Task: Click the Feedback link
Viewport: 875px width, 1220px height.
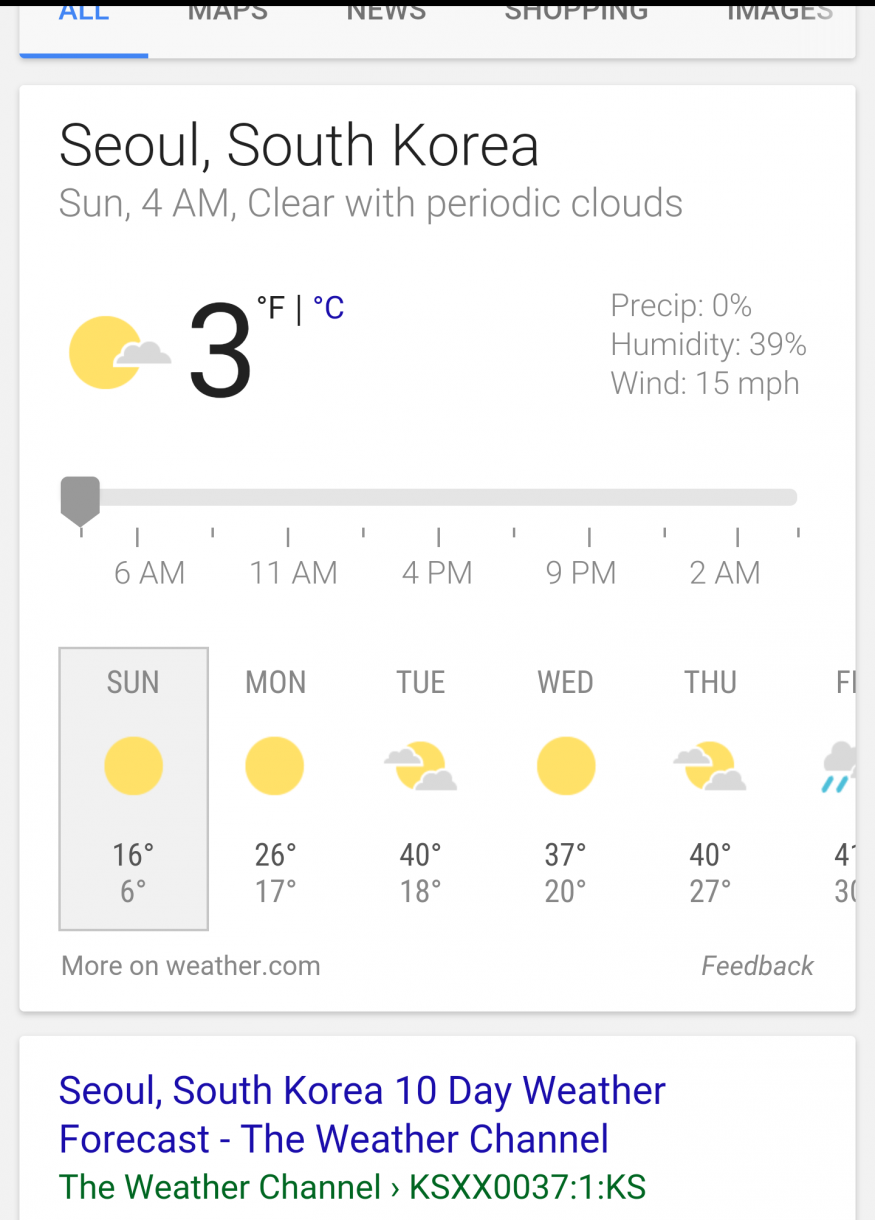Action: pyautogui.click(x=757, y=966)
